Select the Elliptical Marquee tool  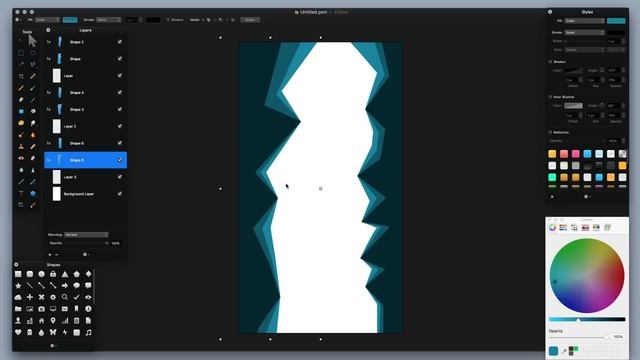tap(33, 53)
